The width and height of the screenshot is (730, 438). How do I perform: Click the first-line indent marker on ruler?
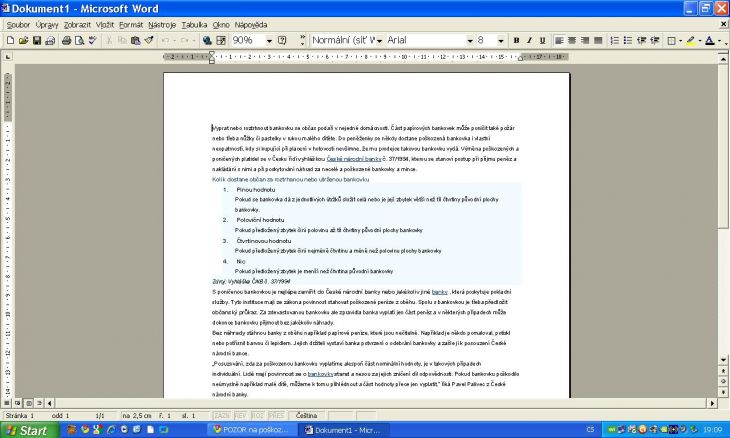[x=212, y=54]
